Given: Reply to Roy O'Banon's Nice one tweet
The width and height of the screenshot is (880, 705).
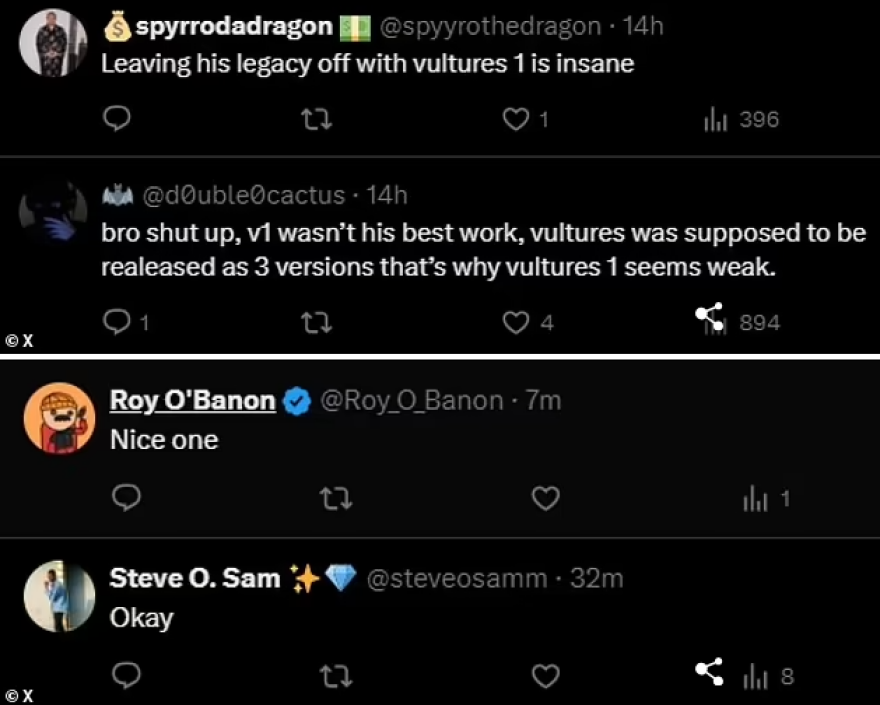Looking at the screenshot, I should click(x=126, y=497).
